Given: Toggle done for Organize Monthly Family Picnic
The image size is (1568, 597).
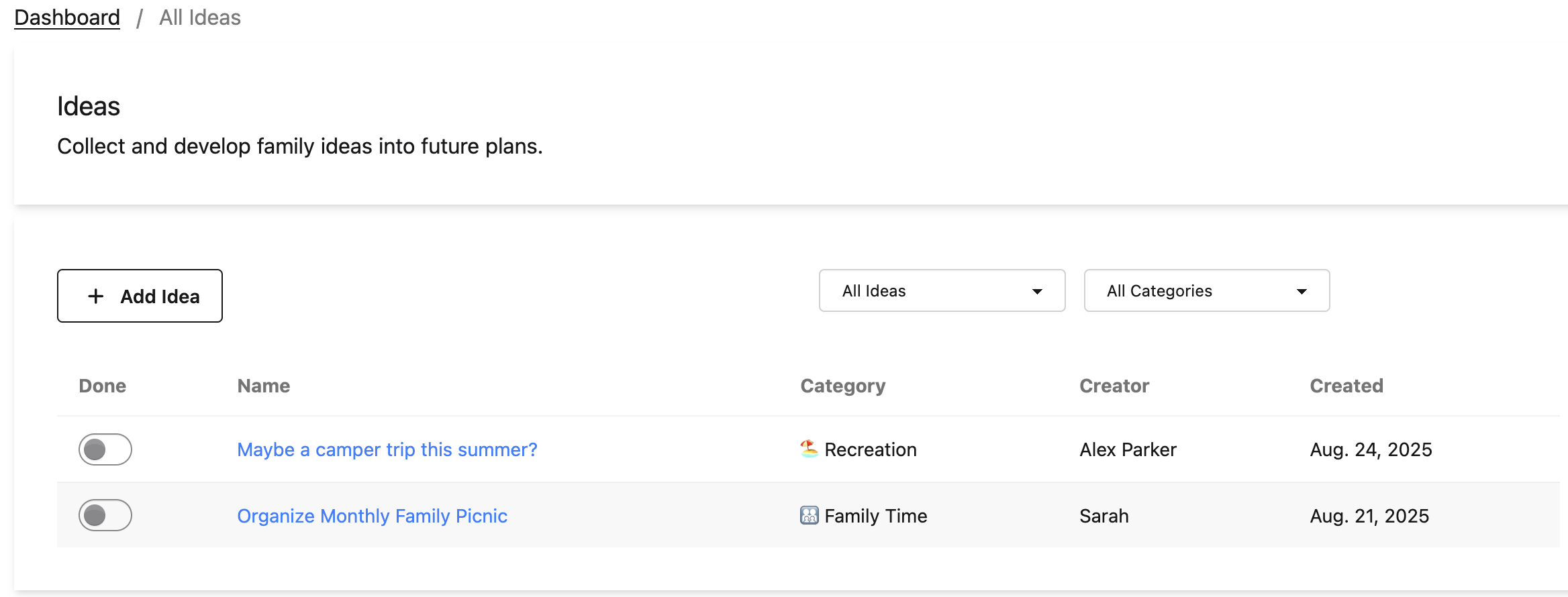Looking at the screenshot, I should click(x=105, y=515).
